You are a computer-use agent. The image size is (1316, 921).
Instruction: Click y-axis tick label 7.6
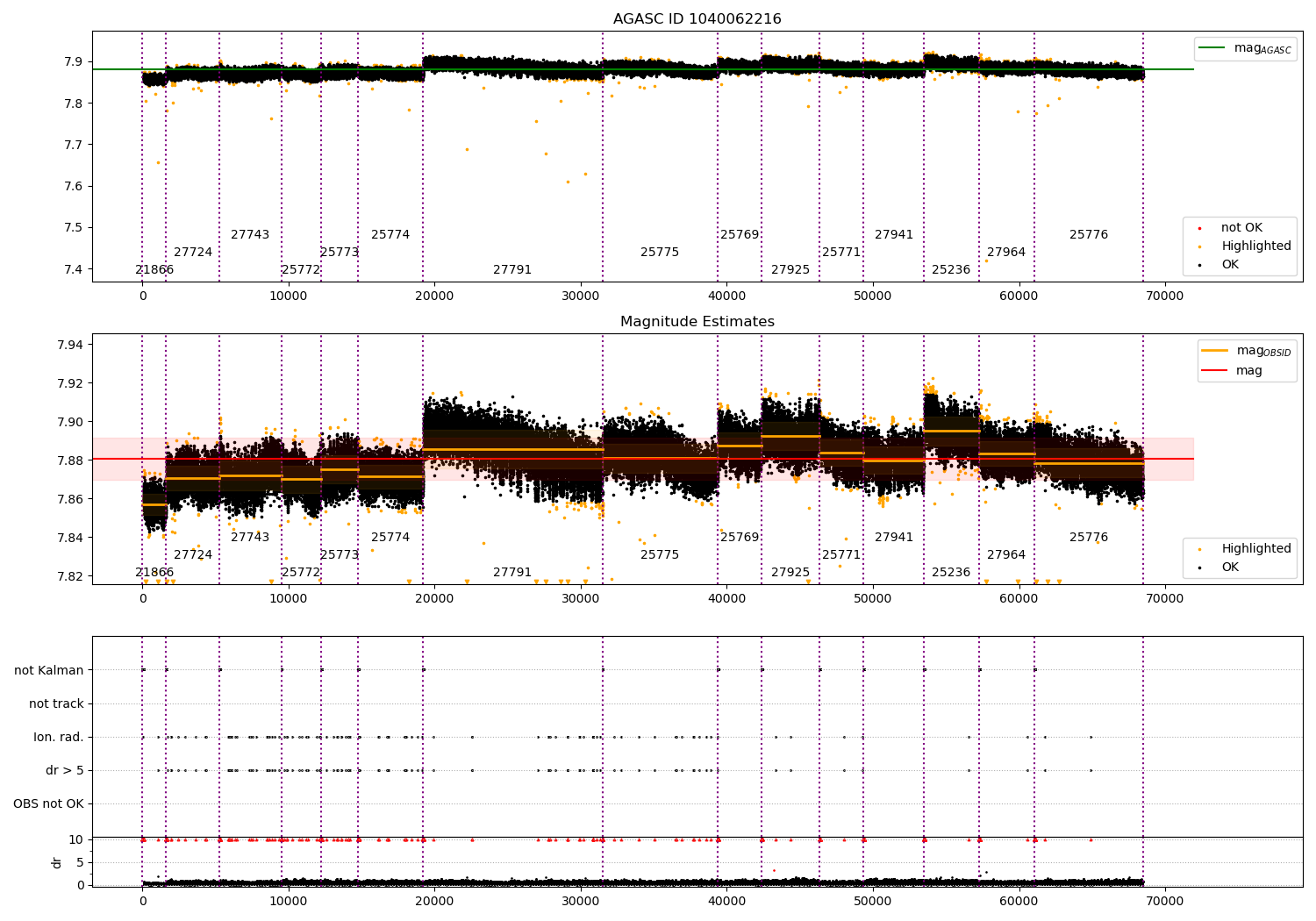[74, 187]
